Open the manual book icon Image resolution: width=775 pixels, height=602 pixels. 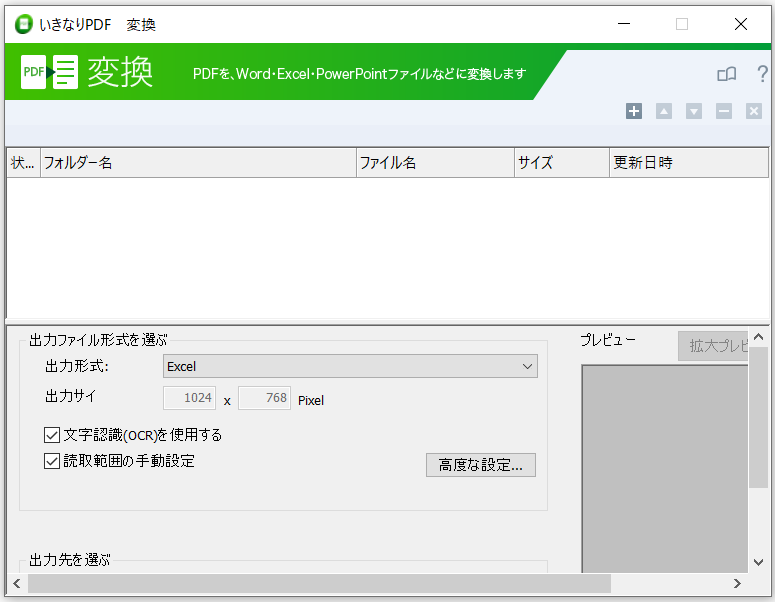[x=727, y=74]
